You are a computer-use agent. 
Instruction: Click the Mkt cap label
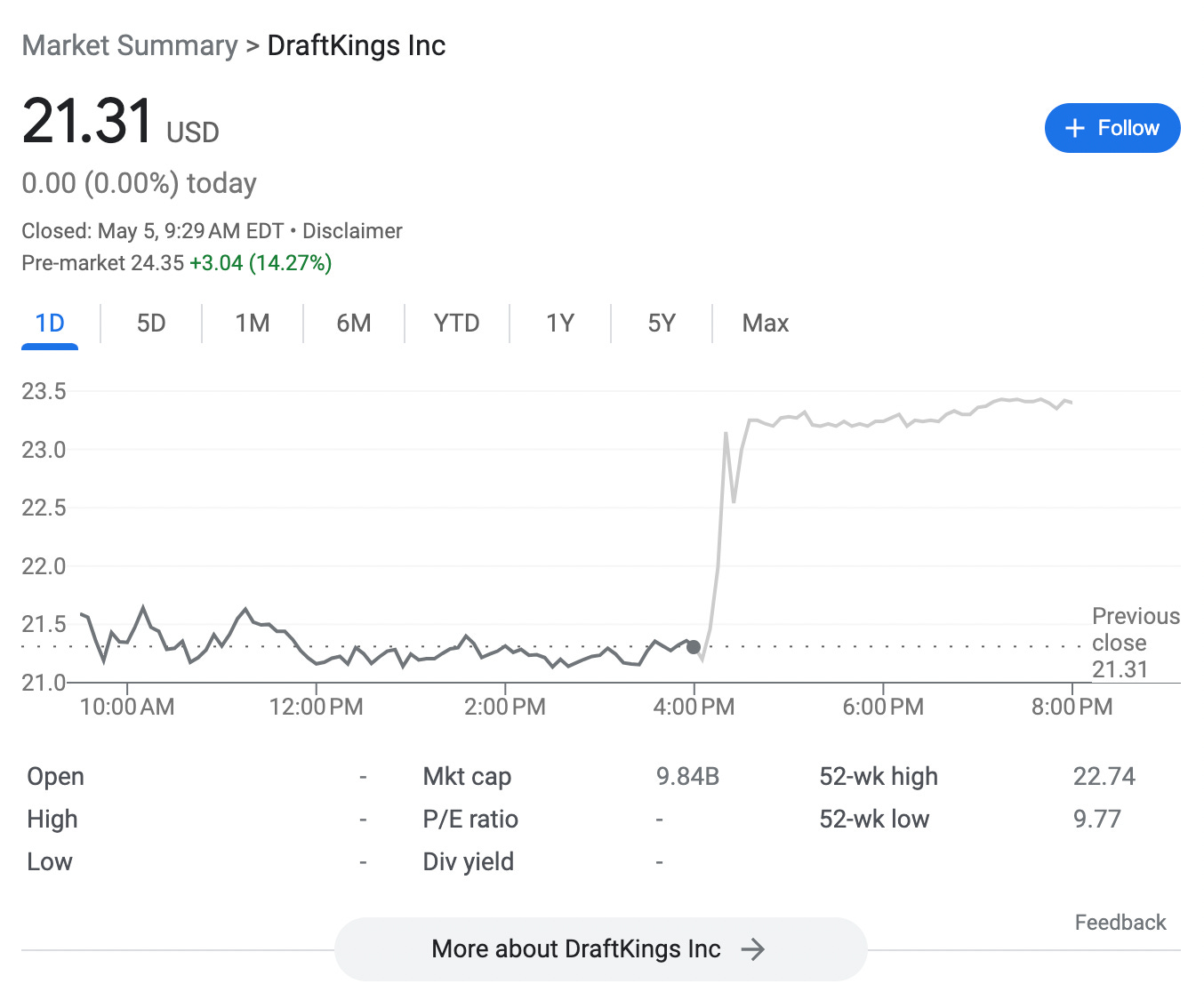467,777
